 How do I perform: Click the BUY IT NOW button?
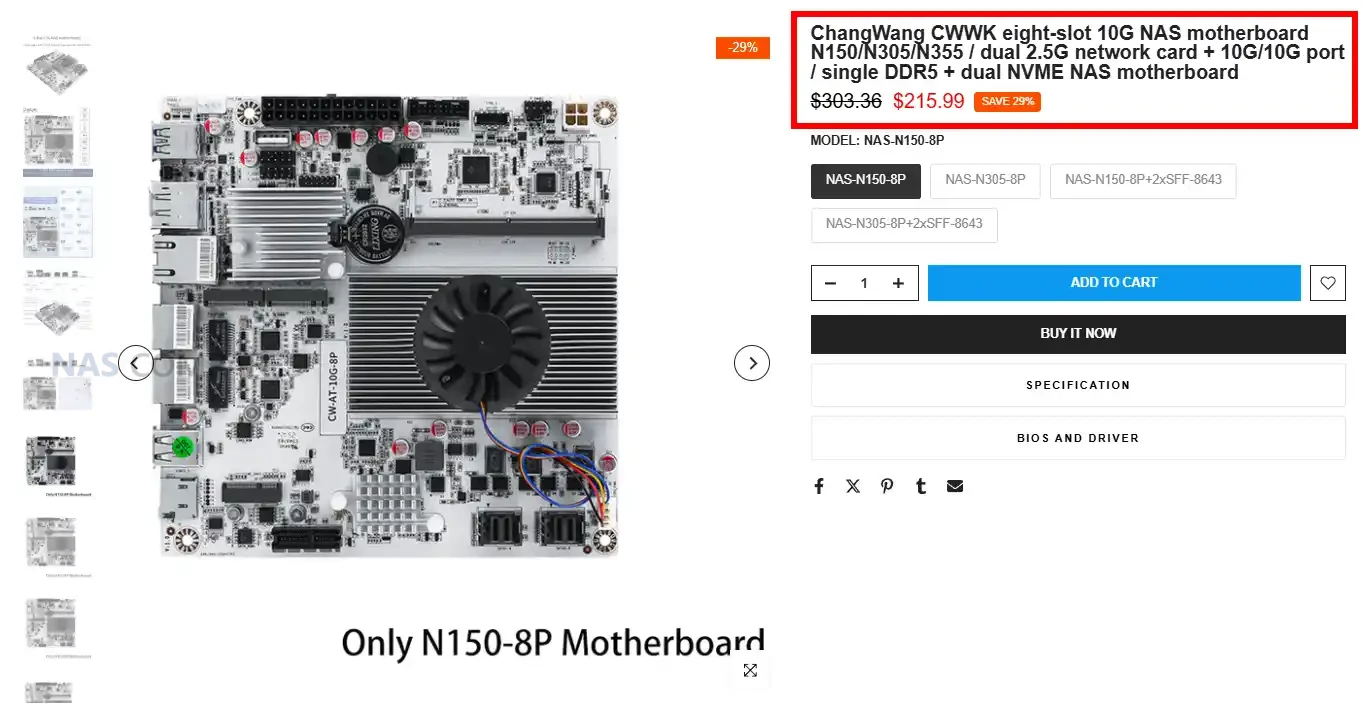coord(1078,334)
